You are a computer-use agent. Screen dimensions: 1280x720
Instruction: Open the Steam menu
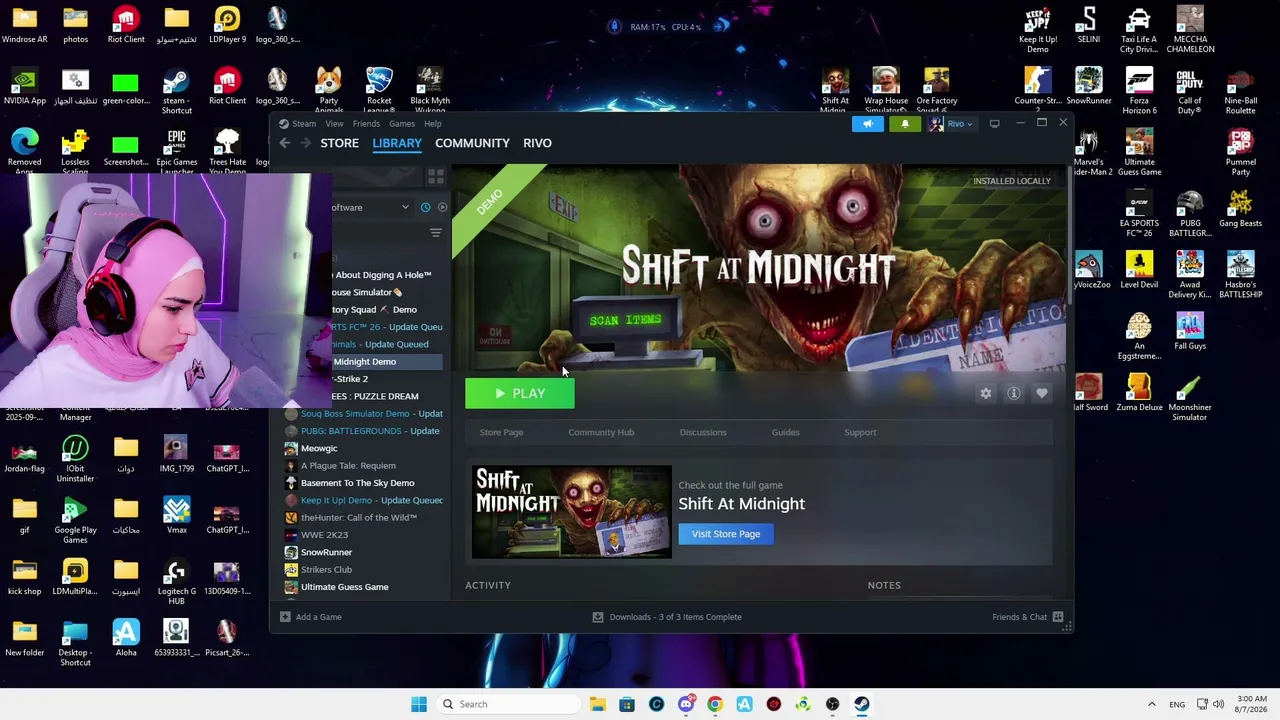coord(304,124)
